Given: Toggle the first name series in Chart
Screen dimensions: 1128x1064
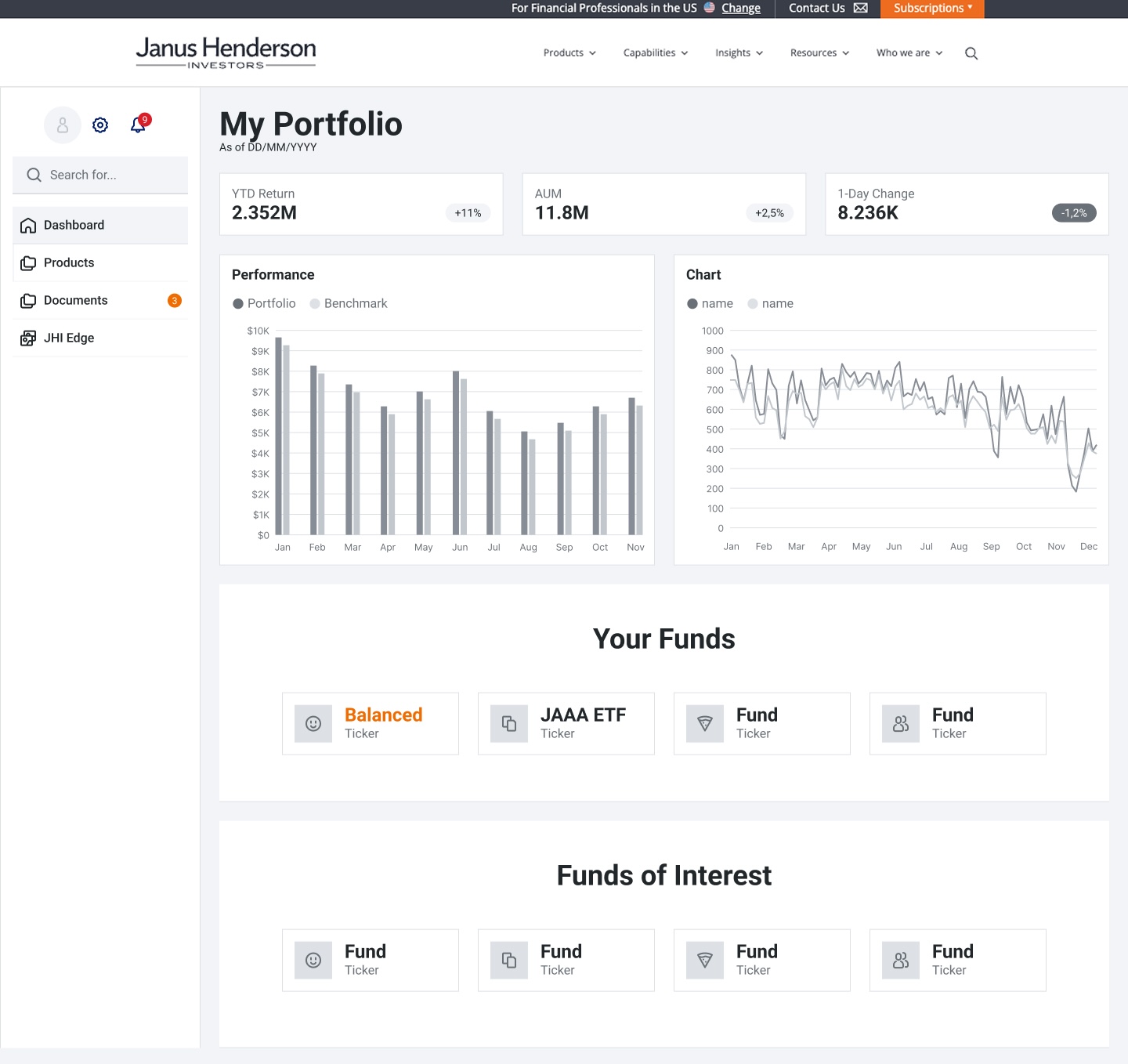Looking at the screenshot, I should click(x=710, y=303).
